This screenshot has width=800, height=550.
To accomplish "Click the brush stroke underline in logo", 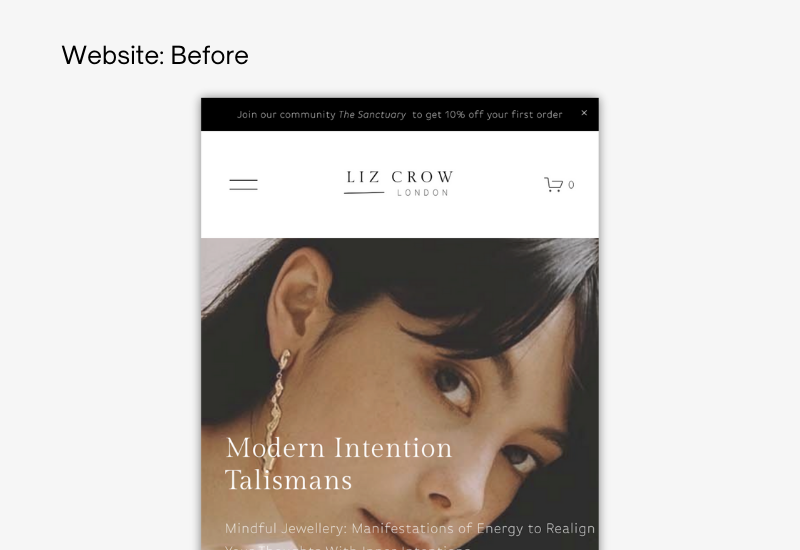I will (x=364, y=193).
